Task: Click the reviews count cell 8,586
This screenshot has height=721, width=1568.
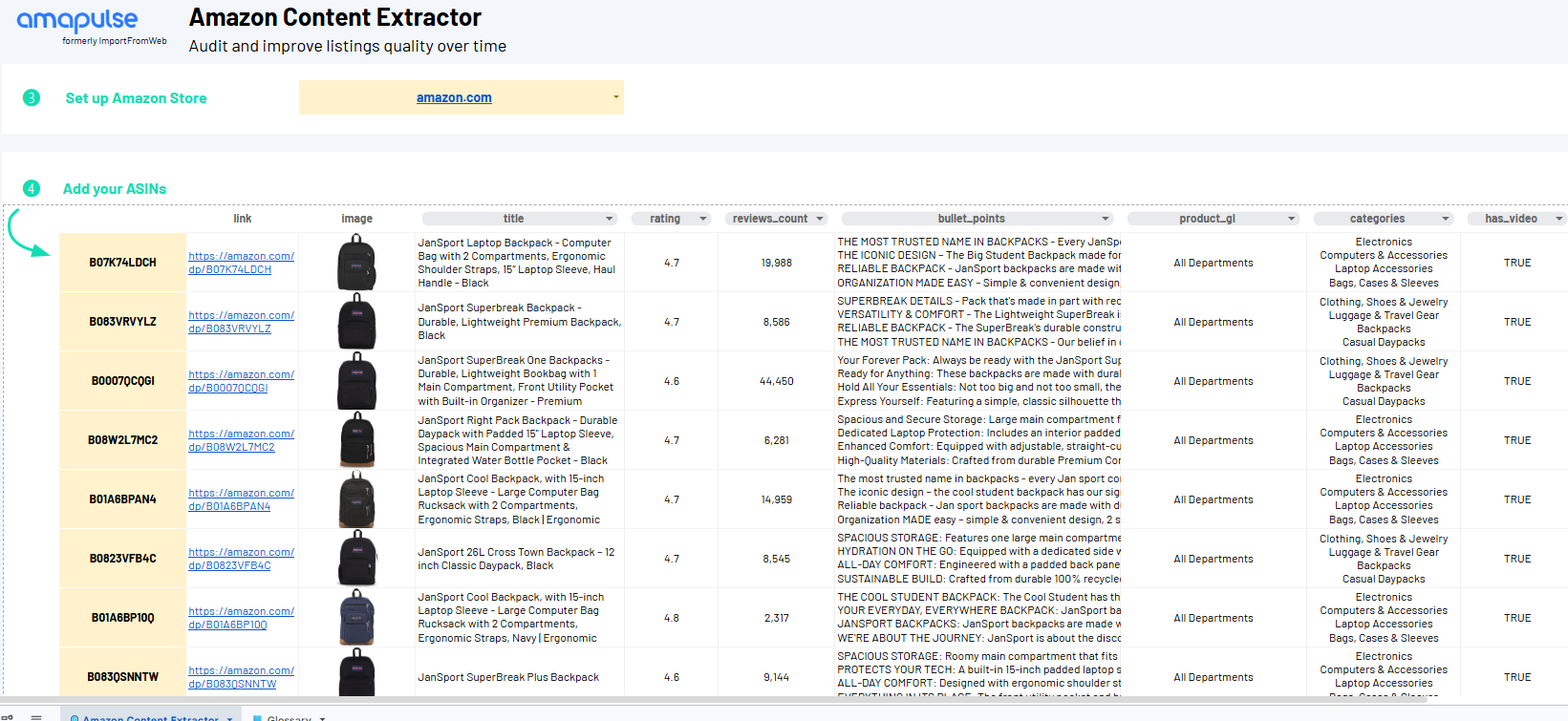Action: tap(777, 322)
